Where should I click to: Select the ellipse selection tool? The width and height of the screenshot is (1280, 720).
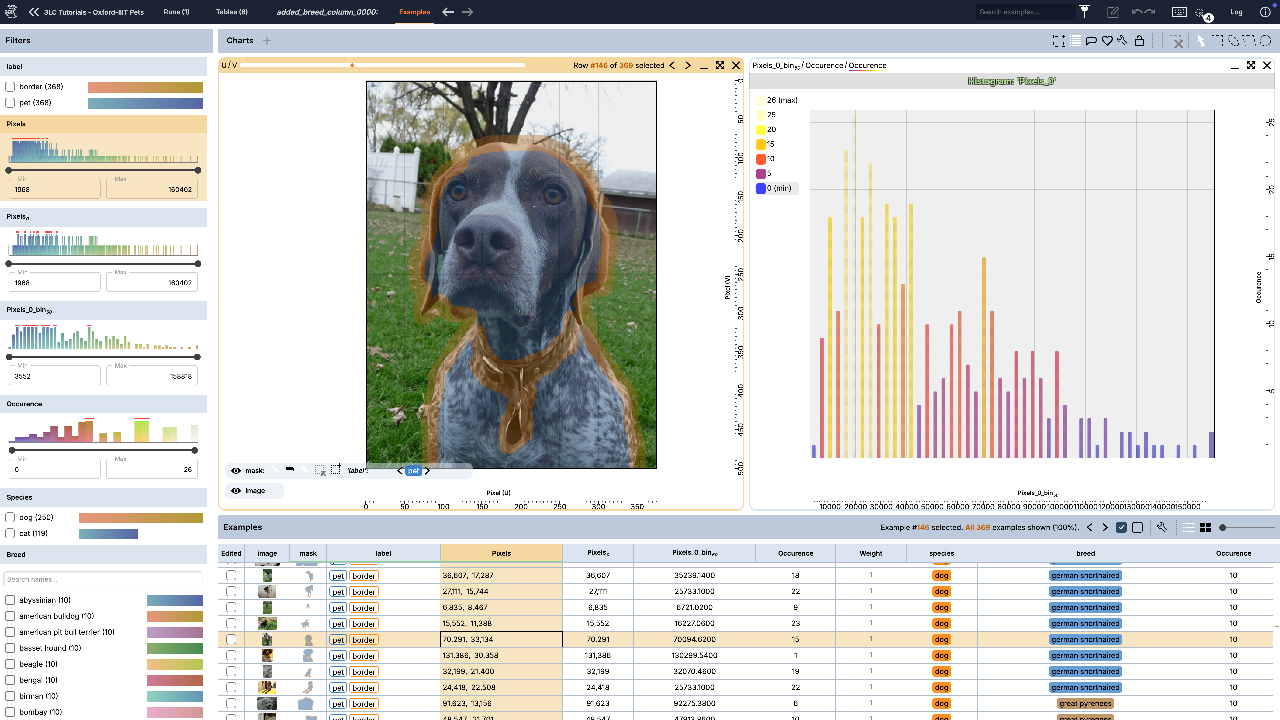tap(1265, 41)
